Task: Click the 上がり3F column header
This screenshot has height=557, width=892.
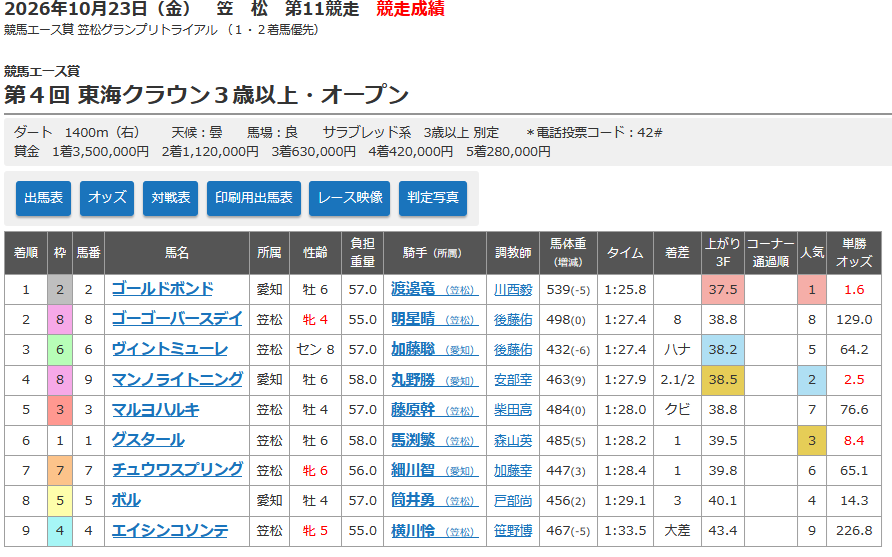Action: (x=722, y=253)
